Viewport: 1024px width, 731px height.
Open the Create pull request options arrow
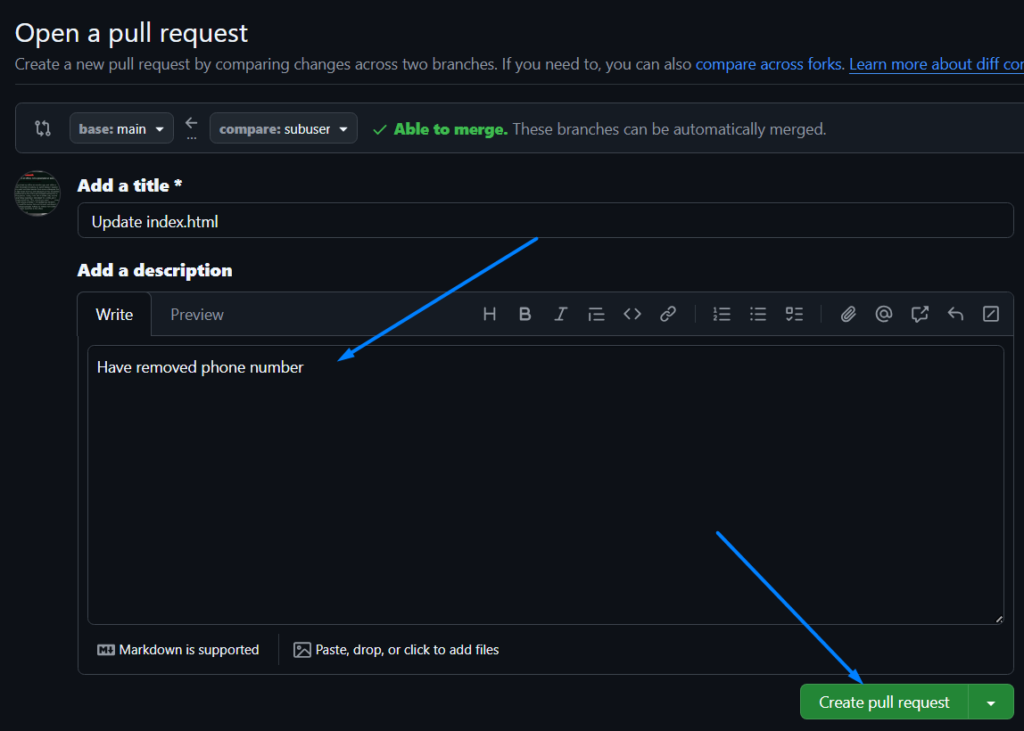(991, 702)
